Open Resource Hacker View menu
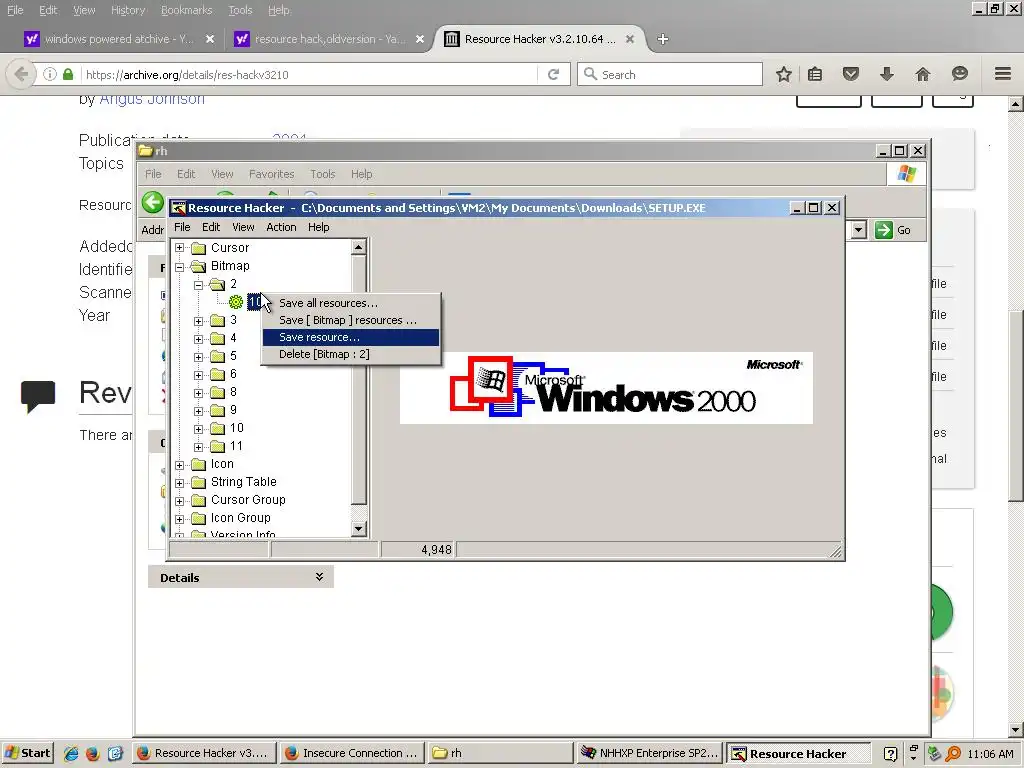This screenshot has height=768, width=1024. point(243,227)
